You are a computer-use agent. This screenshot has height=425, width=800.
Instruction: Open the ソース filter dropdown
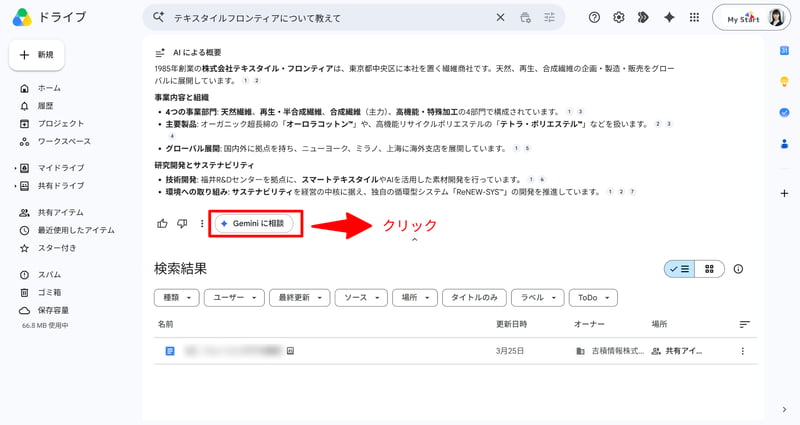pos(361,297)
